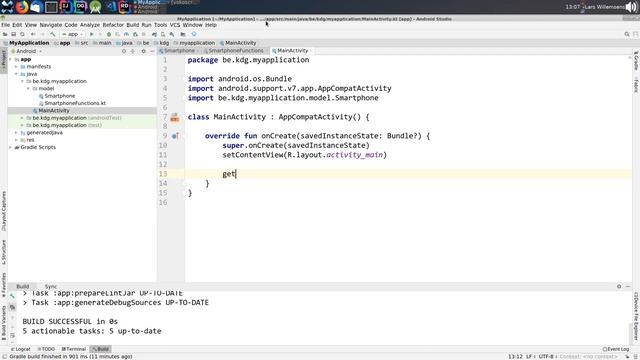Open SDK Manager from the toolbar
The image size is (640, 360).
172,34
